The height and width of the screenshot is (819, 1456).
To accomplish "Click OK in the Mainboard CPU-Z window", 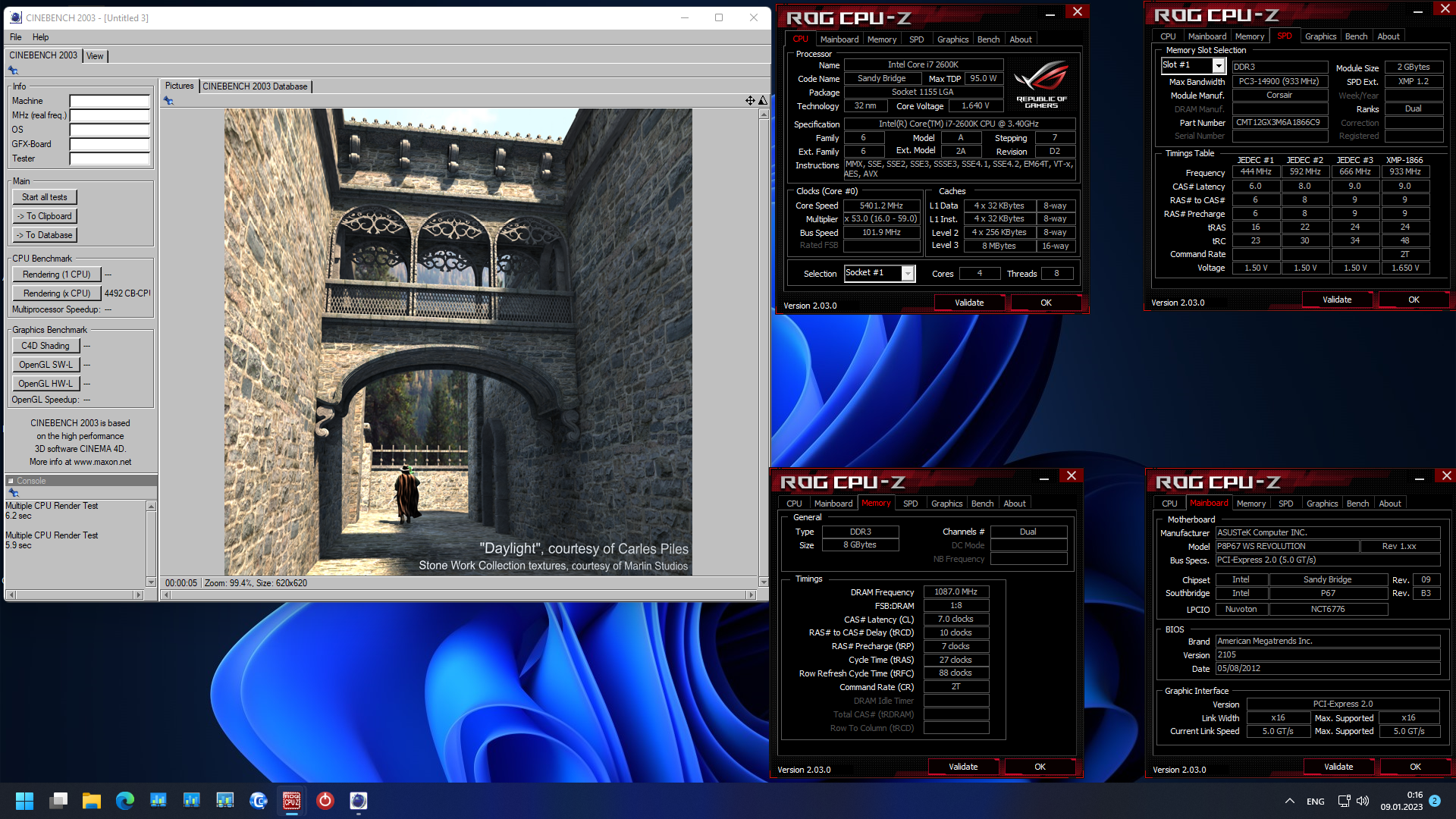I will 1415,767.
